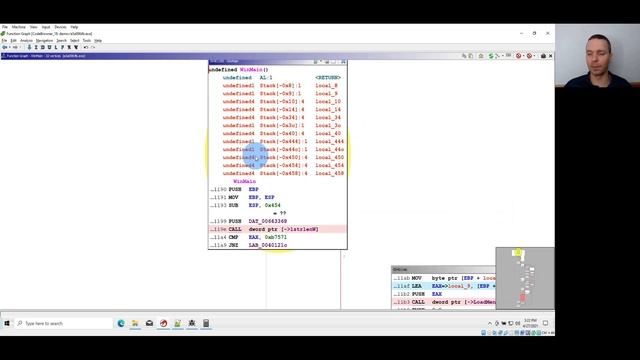
Task: Click the undo toolbar icon
Action: [x=86, y=47]
